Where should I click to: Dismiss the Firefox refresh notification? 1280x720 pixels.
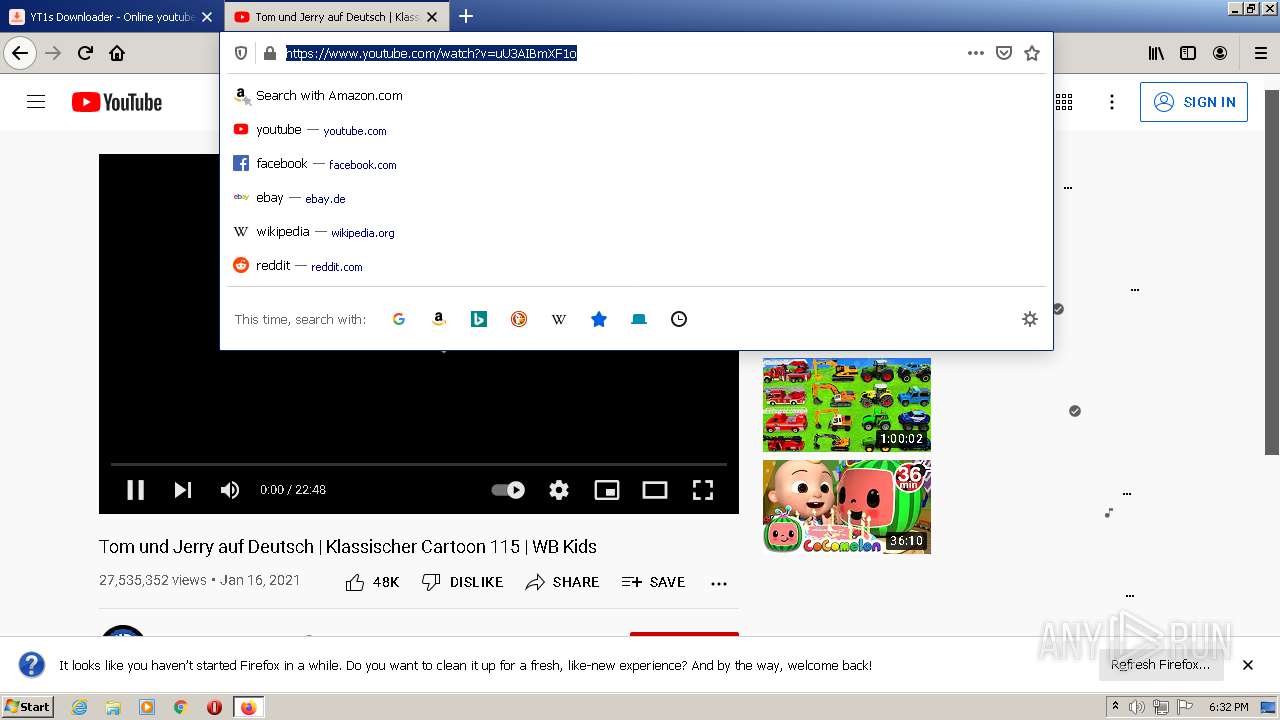pyautogui.click(x=1248, y=665)
